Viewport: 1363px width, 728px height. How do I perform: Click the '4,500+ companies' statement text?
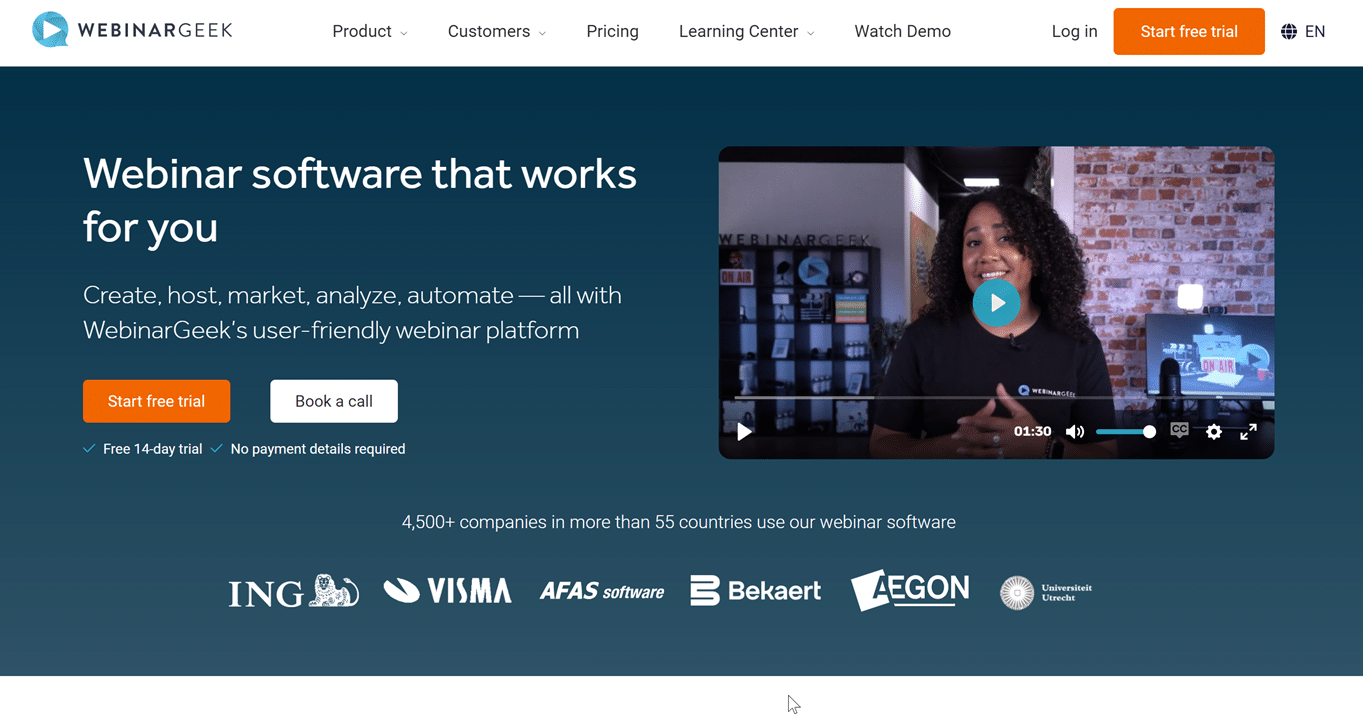[679, 522]
